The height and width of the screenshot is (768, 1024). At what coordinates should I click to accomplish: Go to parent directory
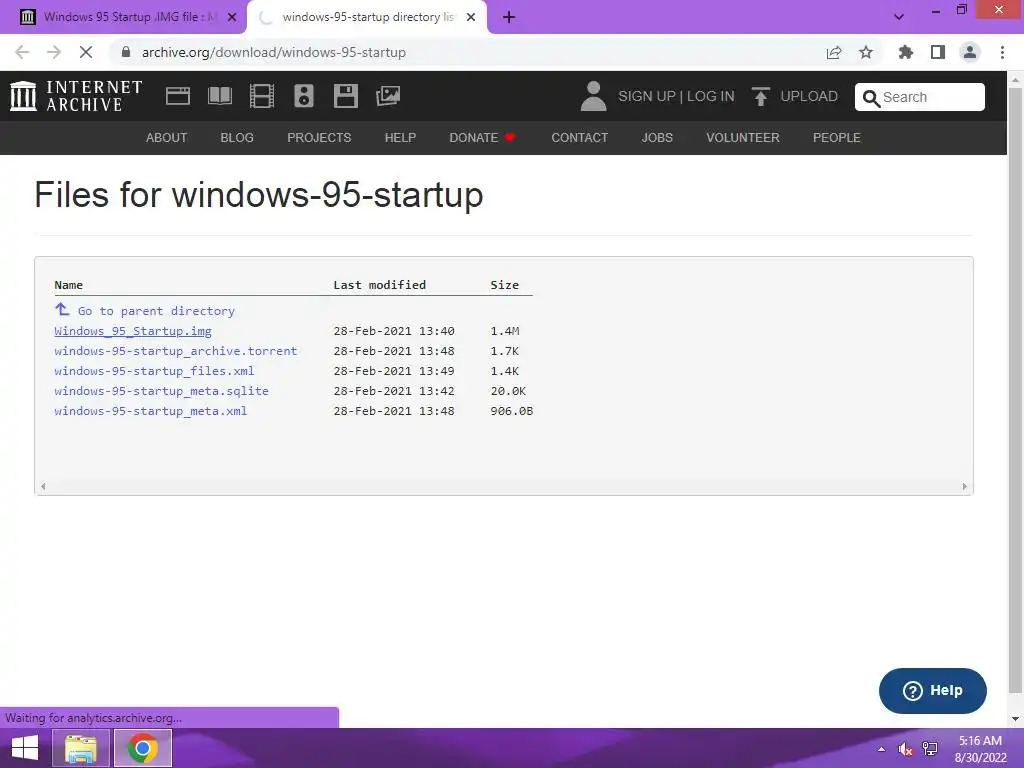click(x=156, y=311)
